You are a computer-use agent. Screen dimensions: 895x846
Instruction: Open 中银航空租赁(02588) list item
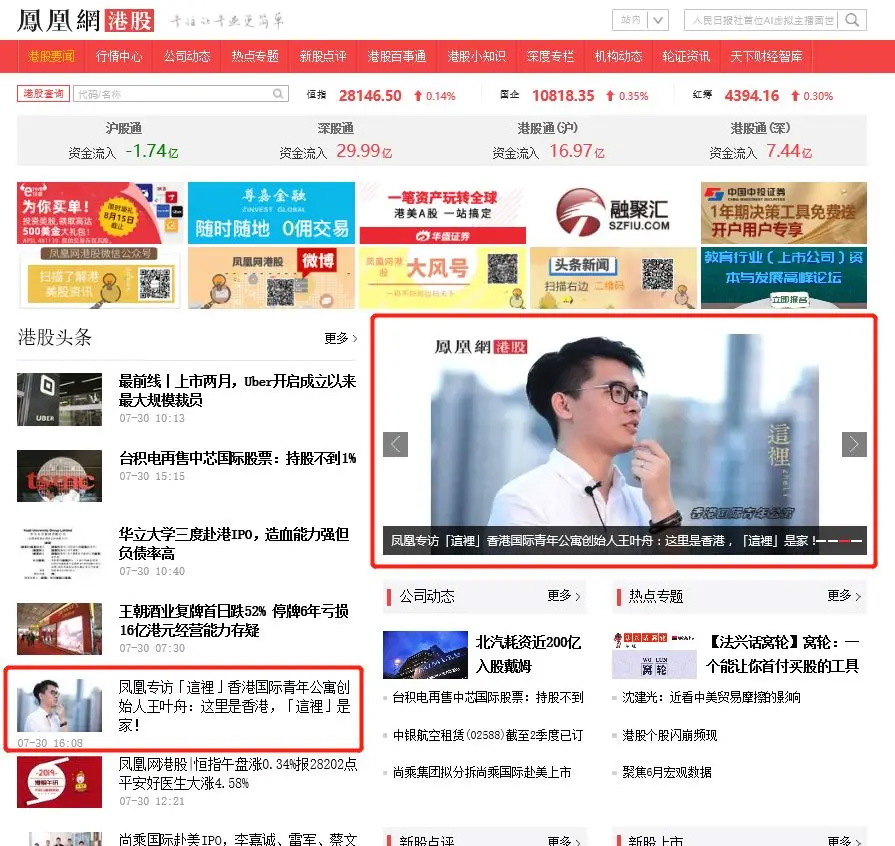tap(487, 735)
